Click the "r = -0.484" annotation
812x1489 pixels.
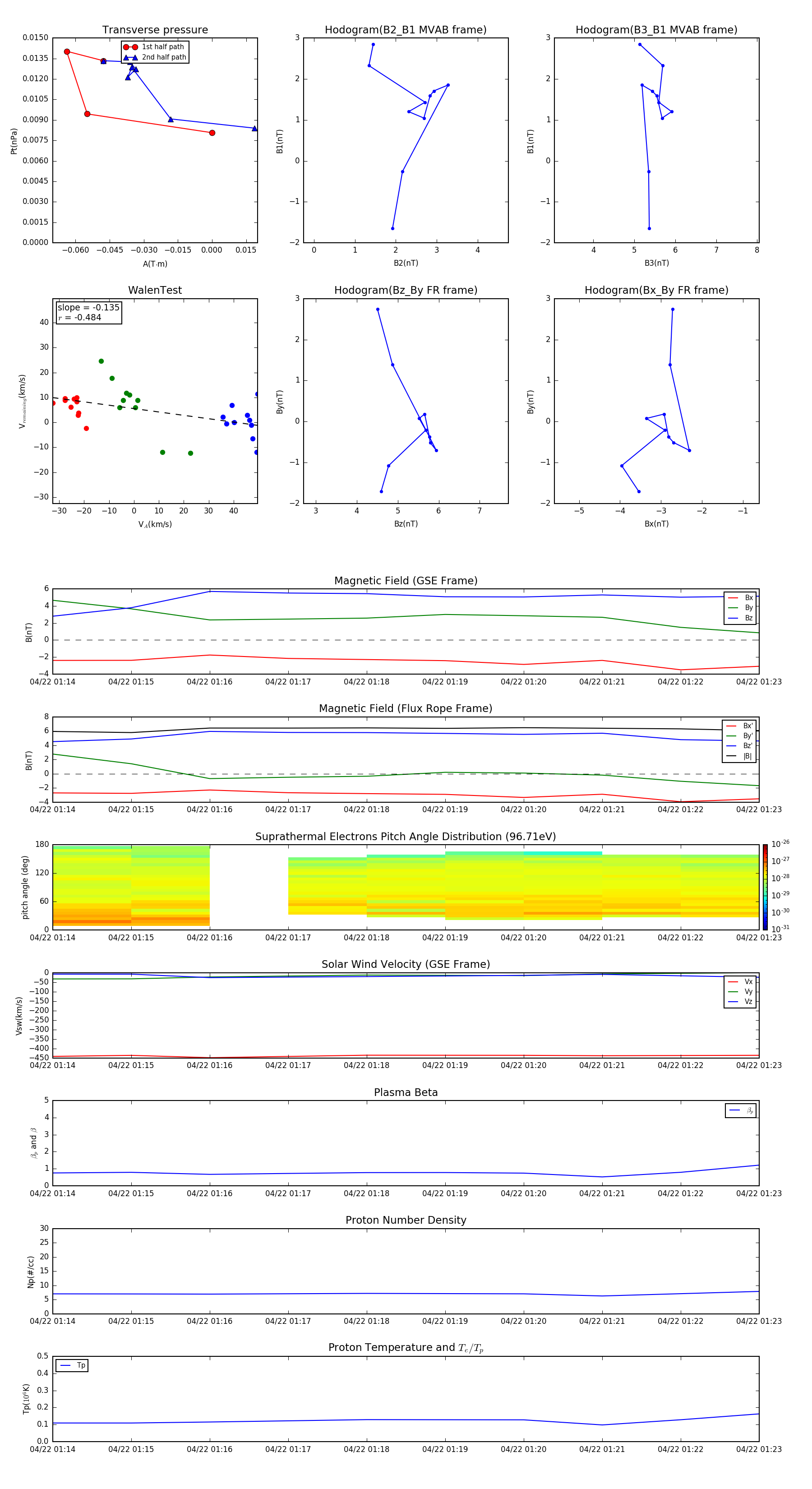80,317
